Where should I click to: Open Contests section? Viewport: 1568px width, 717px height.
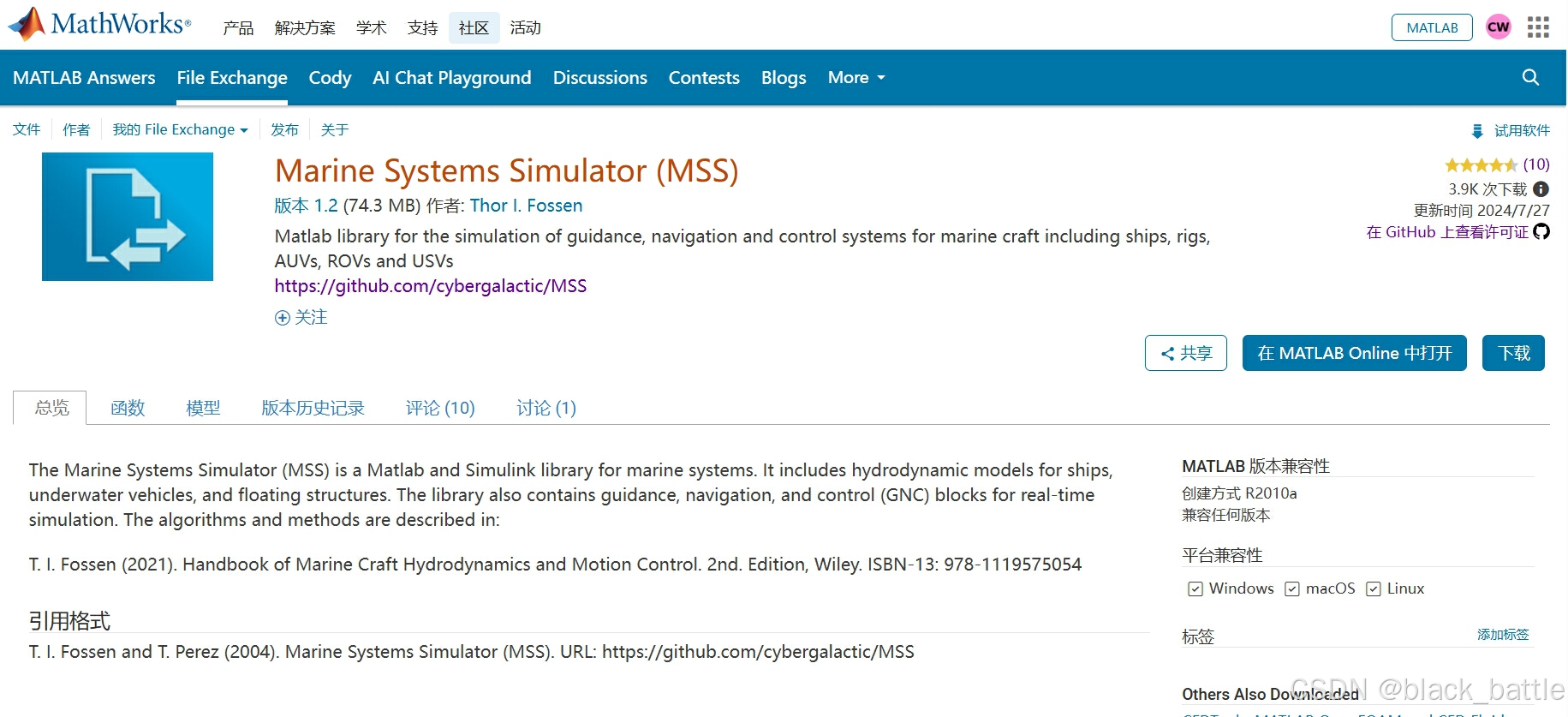[x=704, y=77]
